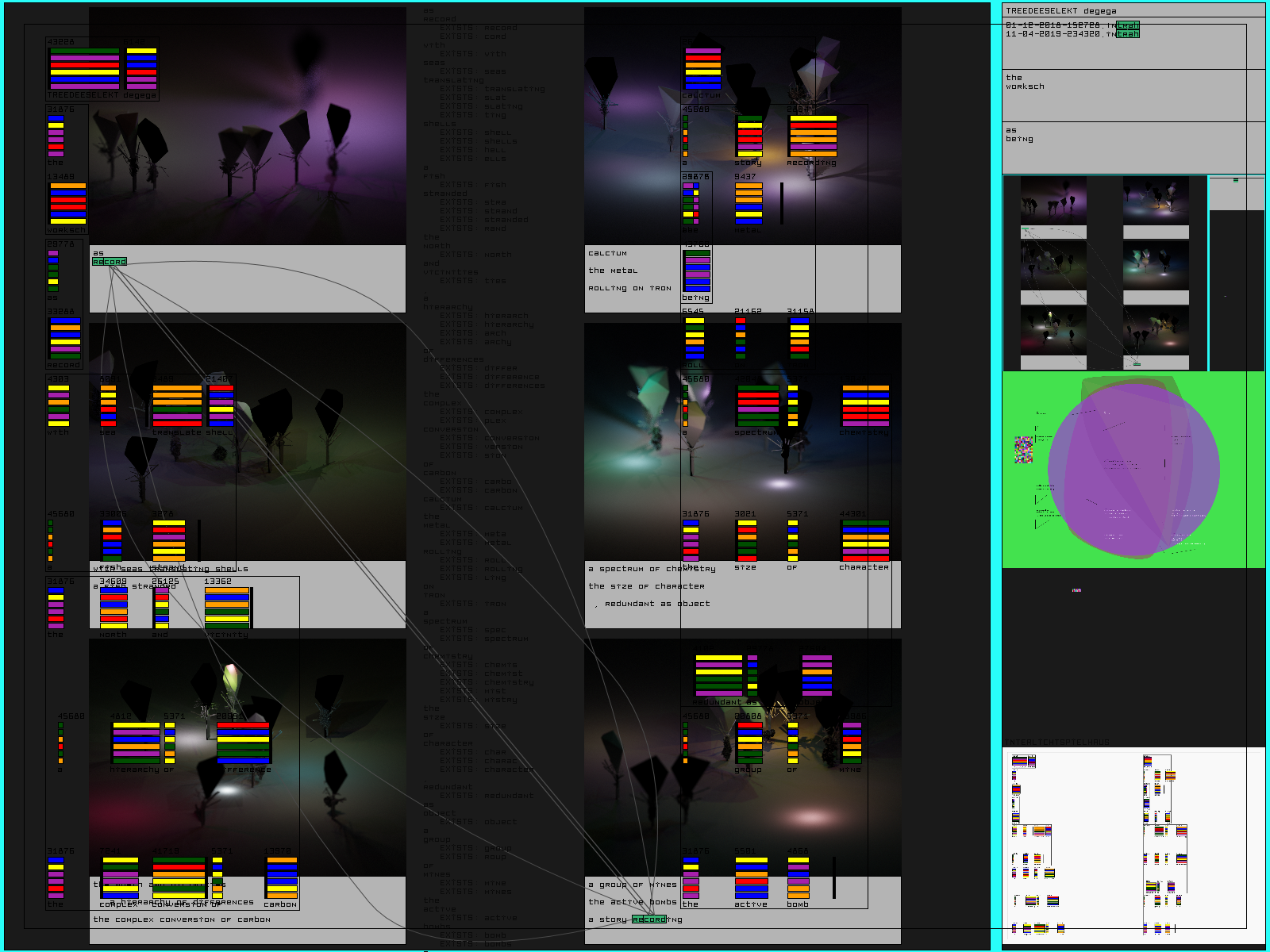Open the middle-right teal scene thumbnail

[1156, 267]
